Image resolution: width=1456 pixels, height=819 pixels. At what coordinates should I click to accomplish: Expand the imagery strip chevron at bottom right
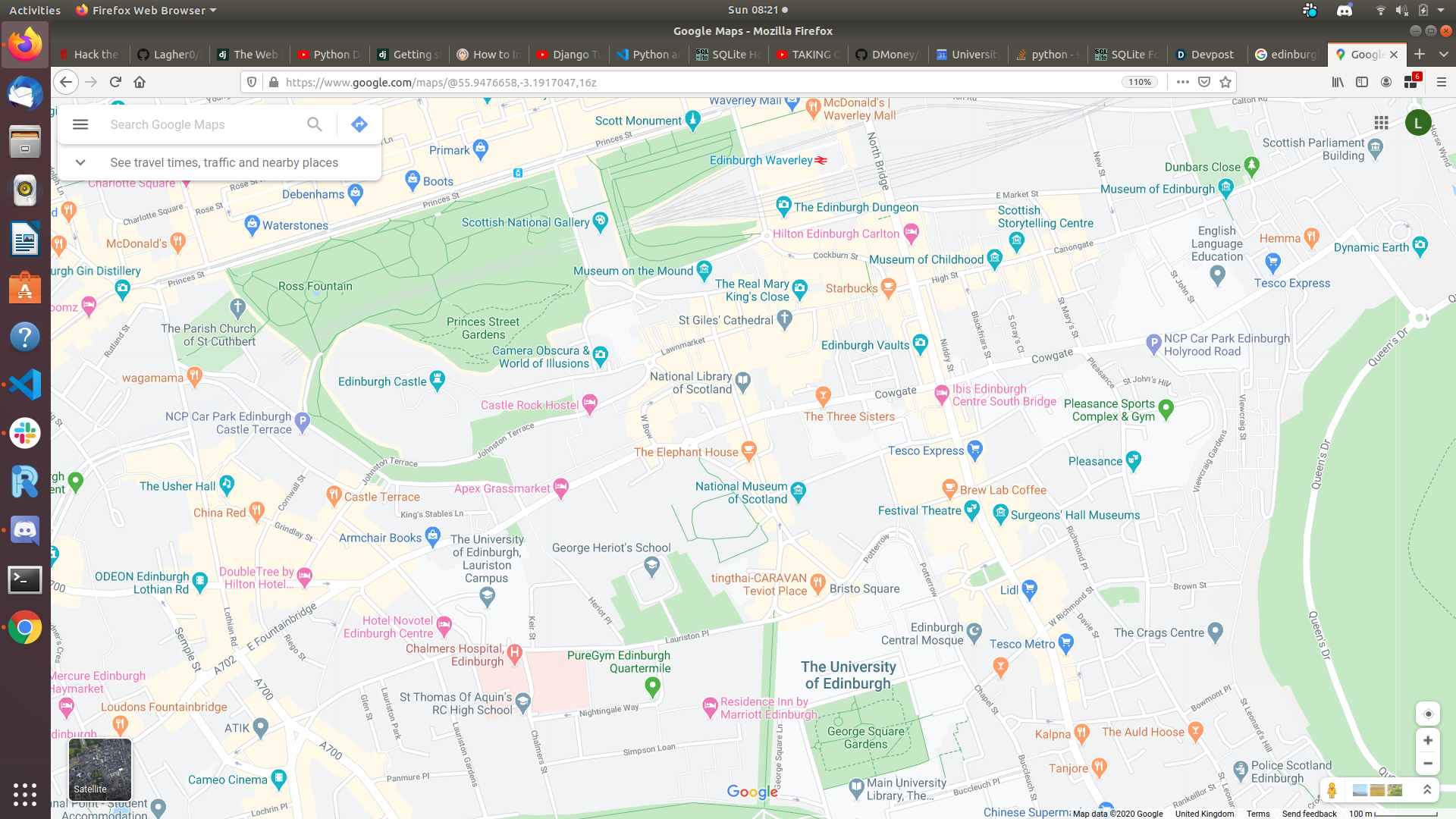(x=1426, y=790)
